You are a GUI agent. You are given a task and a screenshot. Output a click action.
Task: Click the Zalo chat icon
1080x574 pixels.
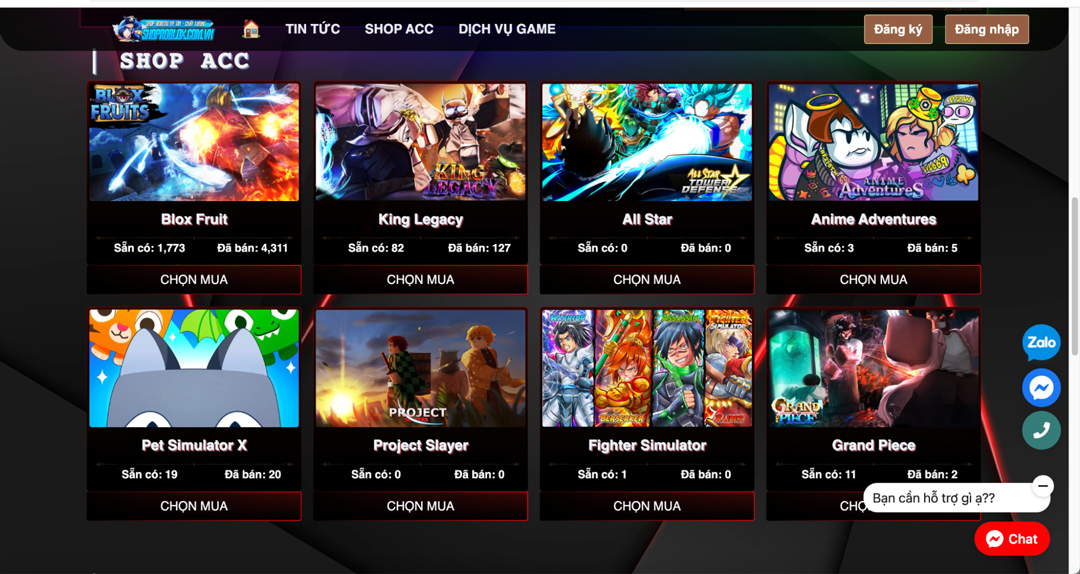[1041, 342]
